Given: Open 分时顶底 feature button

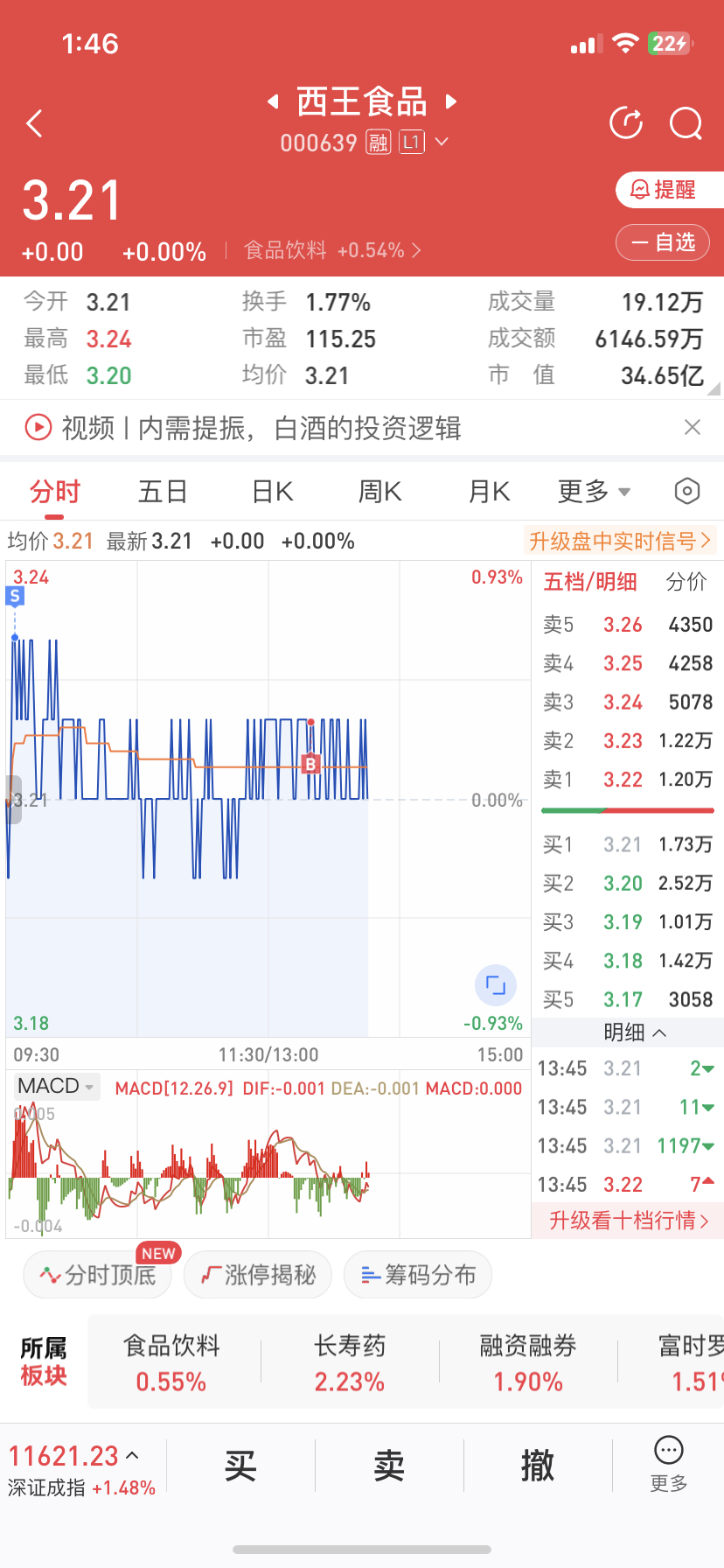Looking at the screenshot, I should pos(98,1275).
